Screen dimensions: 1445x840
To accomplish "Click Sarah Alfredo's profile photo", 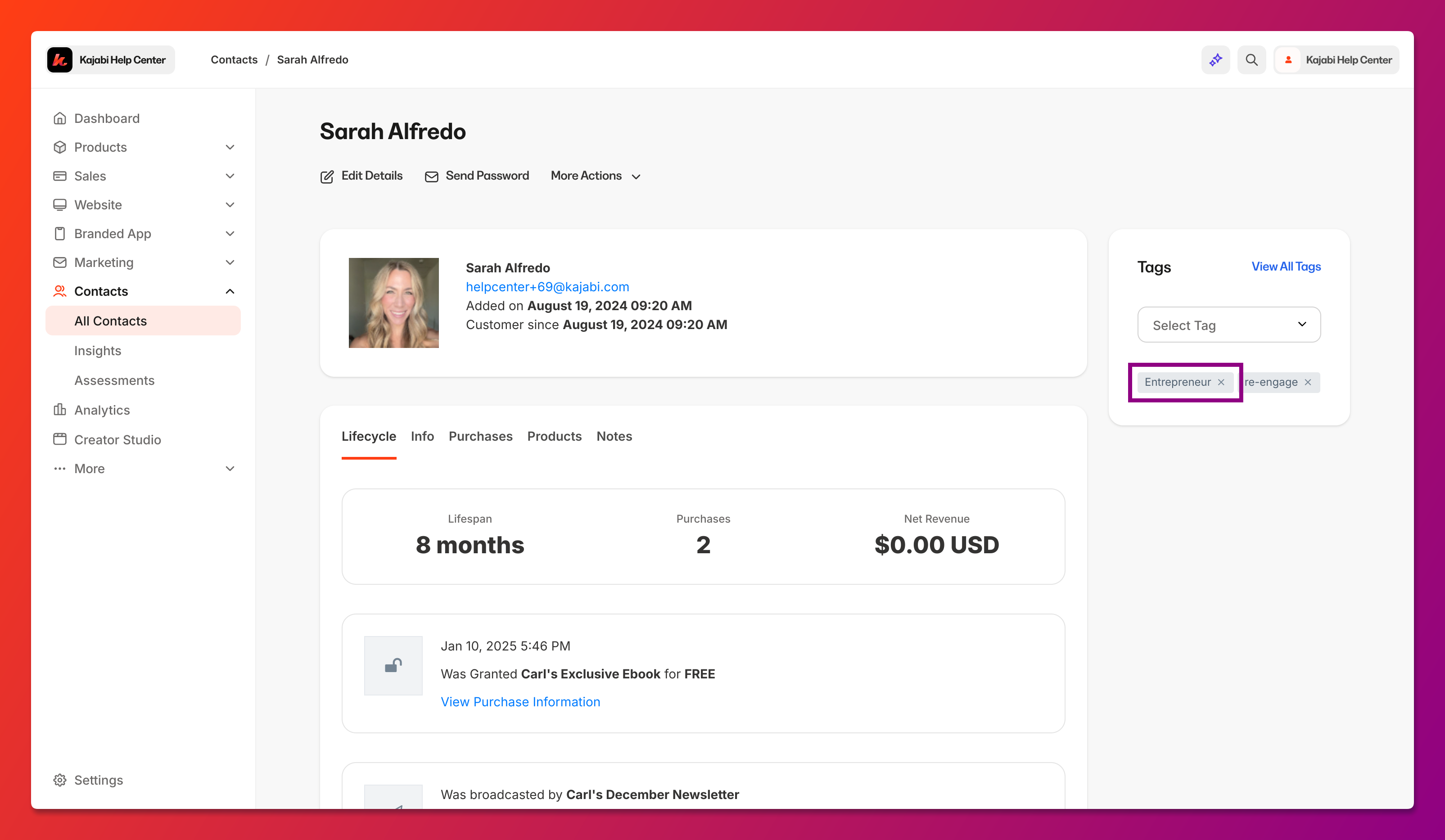I will point(393,303).
